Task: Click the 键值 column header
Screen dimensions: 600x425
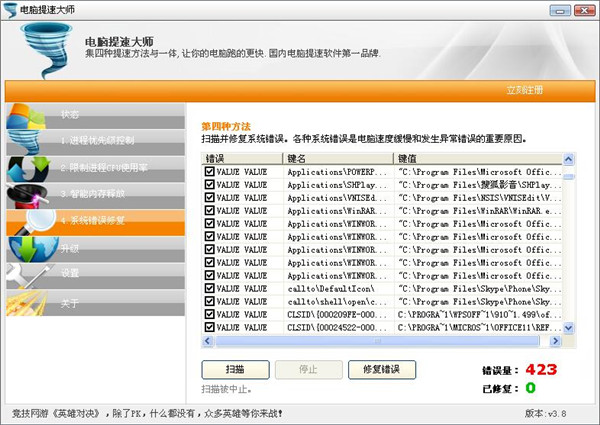Action: tap(478, 158)
